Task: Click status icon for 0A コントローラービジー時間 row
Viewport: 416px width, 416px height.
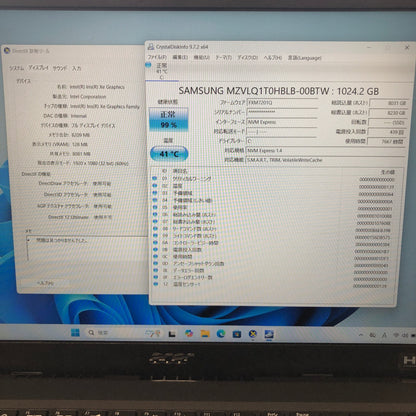Action: pos(155,242)
